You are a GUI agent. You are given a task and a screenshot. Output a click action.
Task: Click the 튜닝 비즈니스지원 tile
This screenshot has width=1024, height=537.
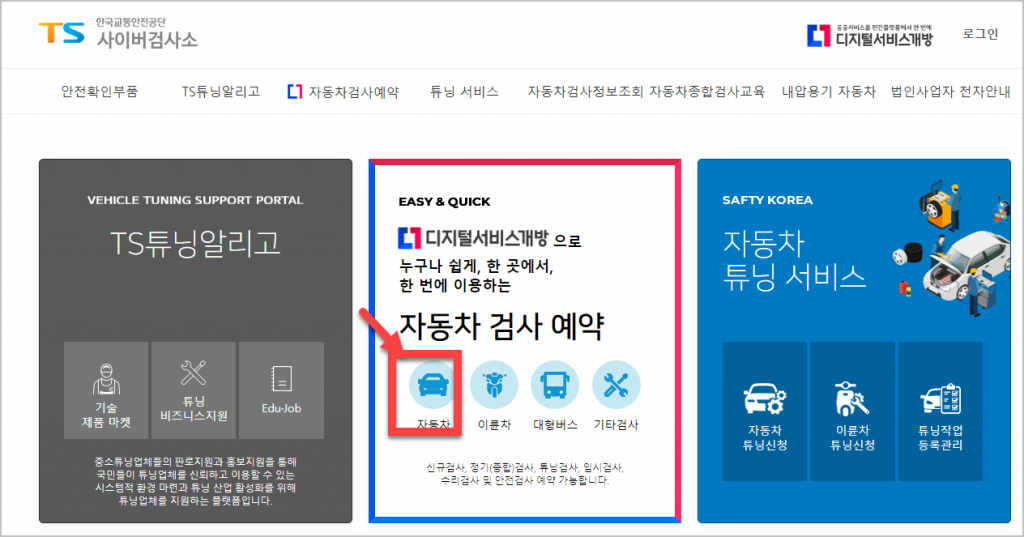pyautogui.click(x=193, y=390)
